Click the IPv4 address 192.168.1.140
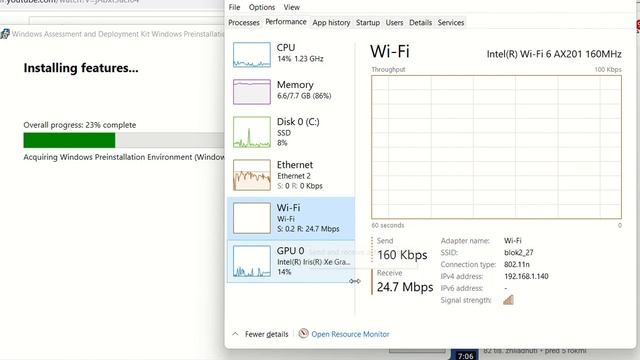Viewport: 640px width, 360px height. [x=526, y=276]
